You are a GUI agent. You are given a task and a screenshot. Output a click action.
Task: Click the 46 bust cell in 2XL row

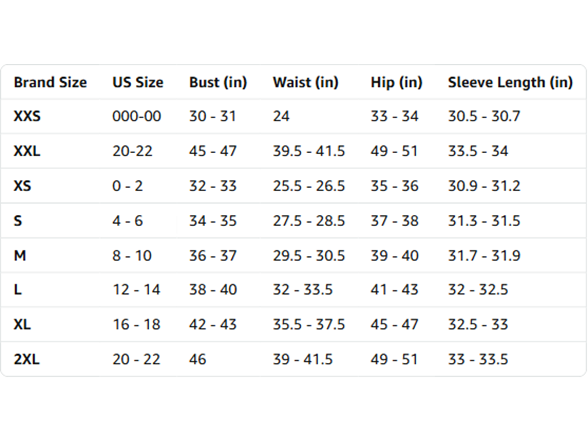pos(198,359)
